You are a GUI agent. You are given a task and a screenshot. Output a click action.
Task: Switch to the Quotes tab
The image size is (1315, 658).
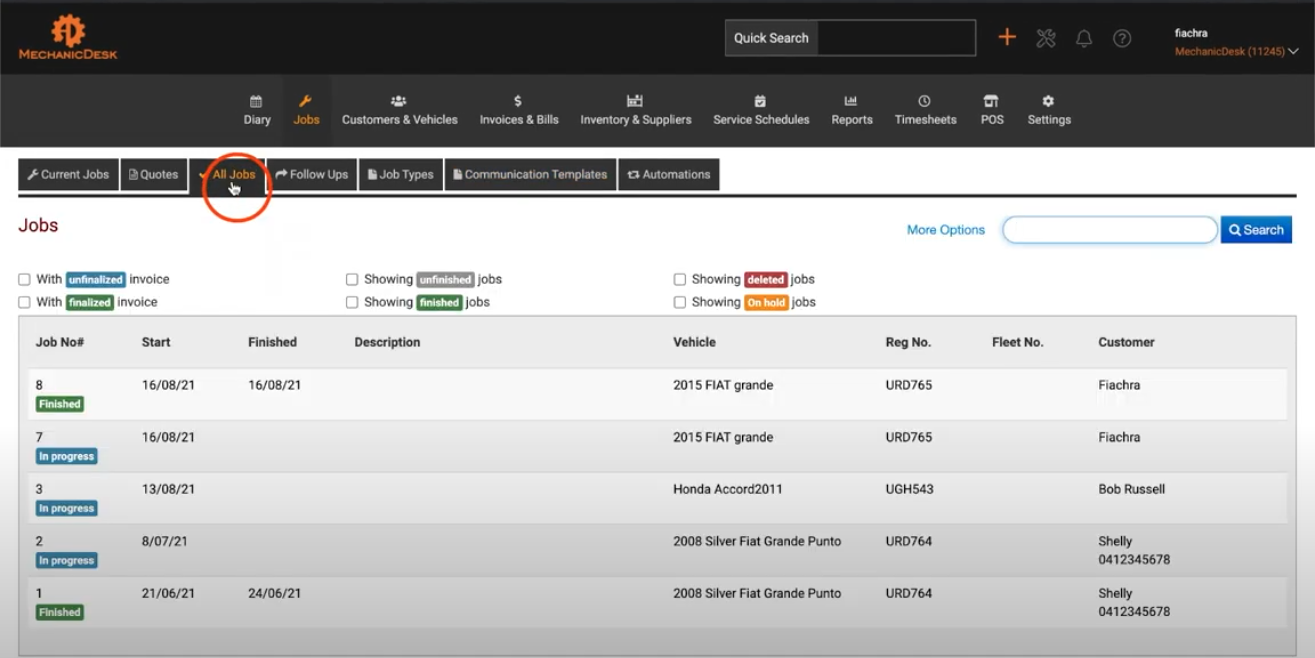click(x=154, y=174)
